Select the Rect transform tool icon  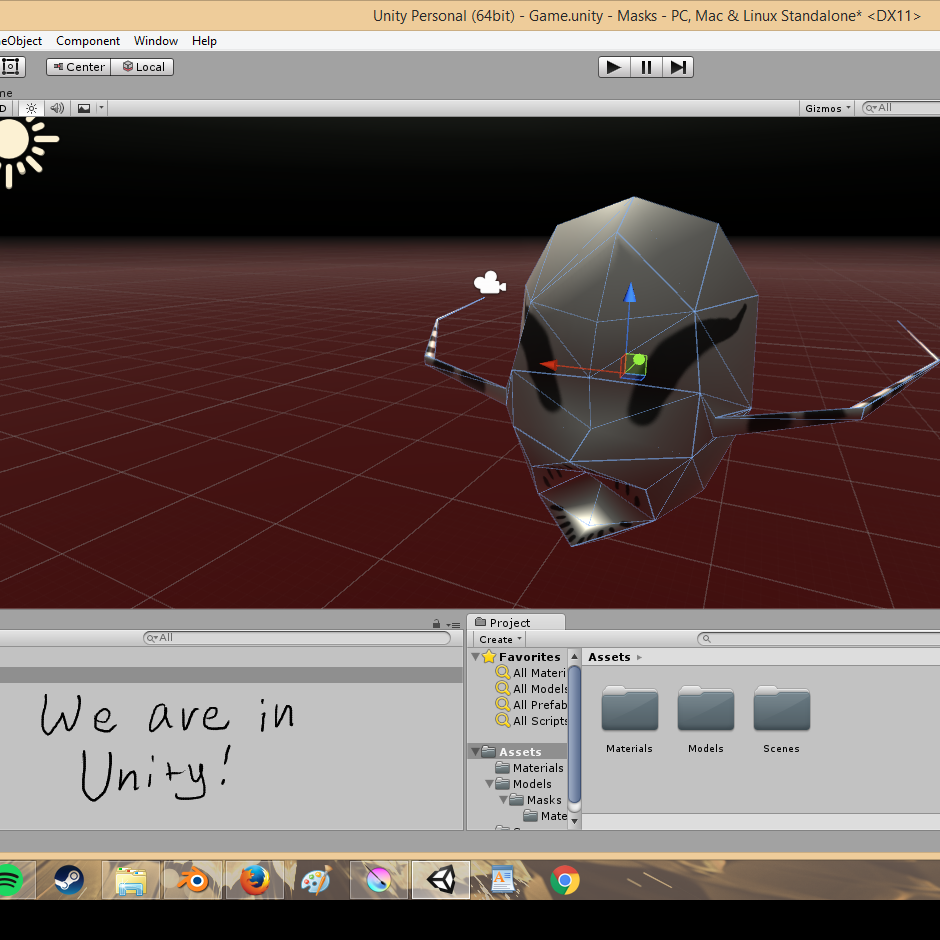click(x=10, y=67)
